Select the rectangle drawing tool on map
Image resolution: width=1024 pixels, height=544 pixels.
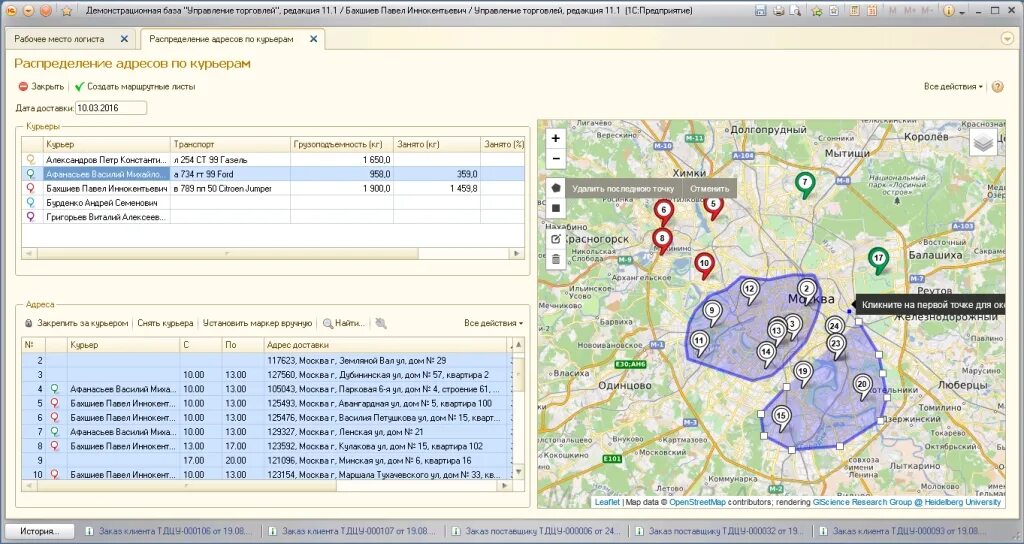click(556, 208)
